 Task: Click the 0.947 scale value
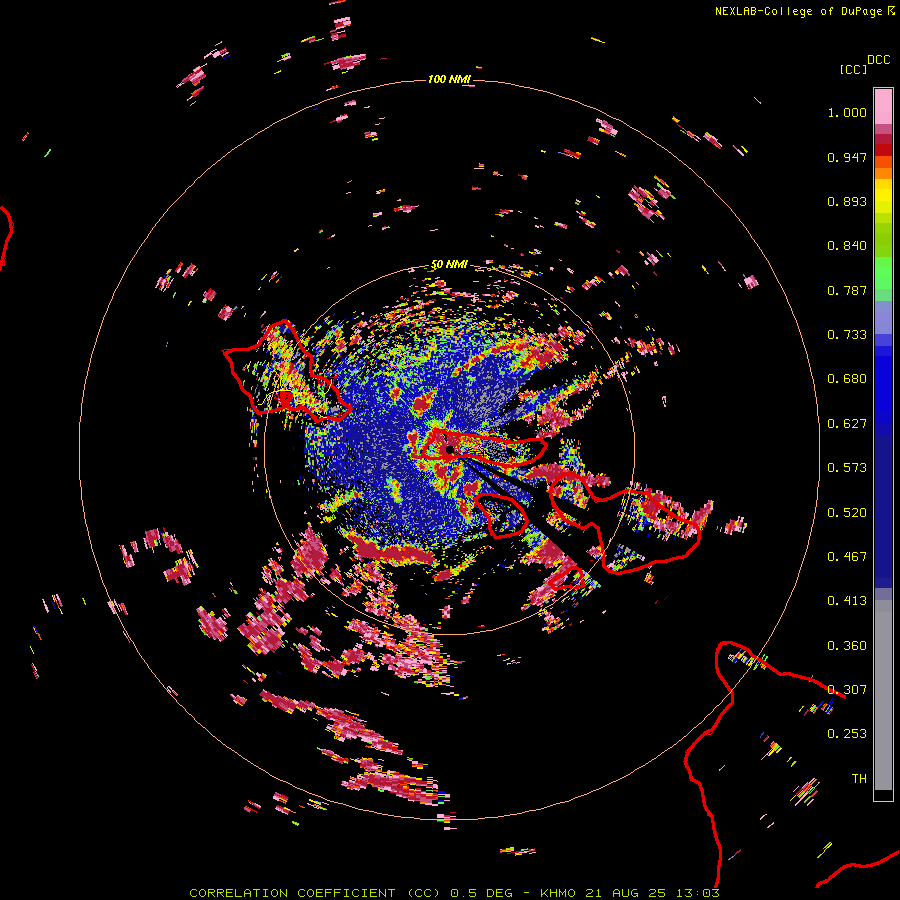tap(847, 157)
